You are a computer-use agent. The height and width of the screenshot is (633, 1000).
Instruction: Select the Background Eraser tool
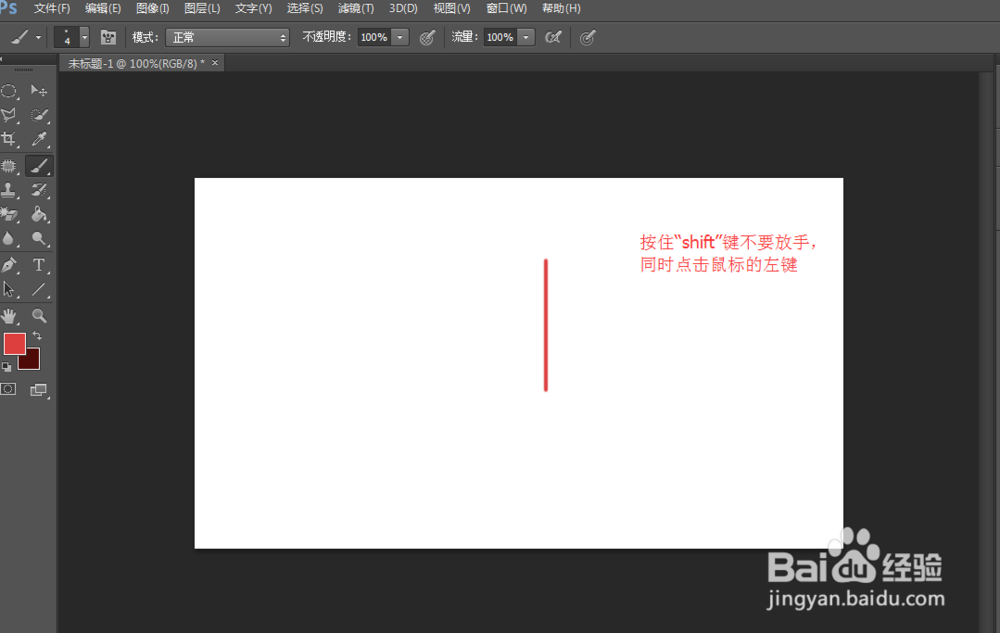pos(9,214)
